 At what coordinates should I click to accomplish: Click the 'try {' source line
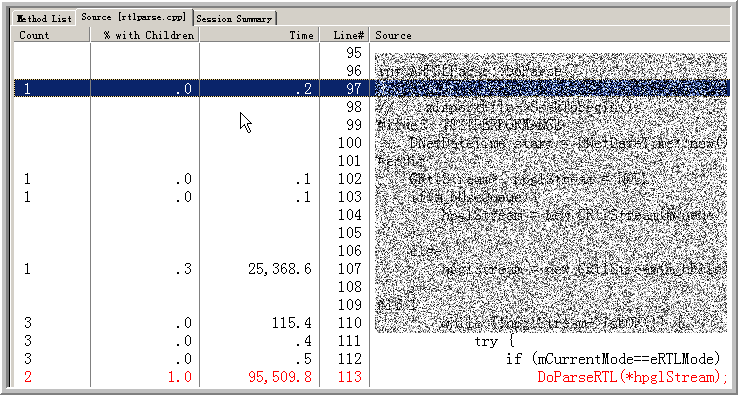click(x=494, y=341)
